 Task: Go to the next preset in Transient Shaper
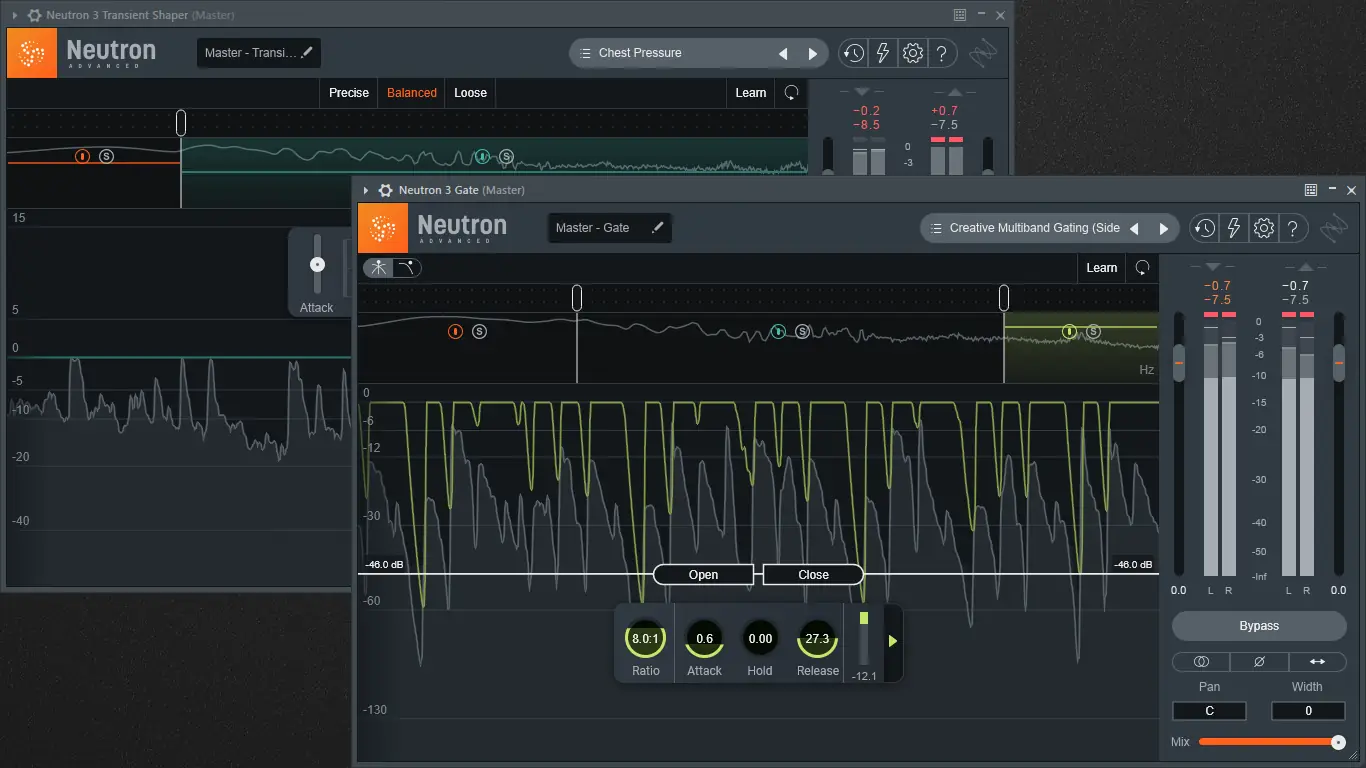click(813, 53)
